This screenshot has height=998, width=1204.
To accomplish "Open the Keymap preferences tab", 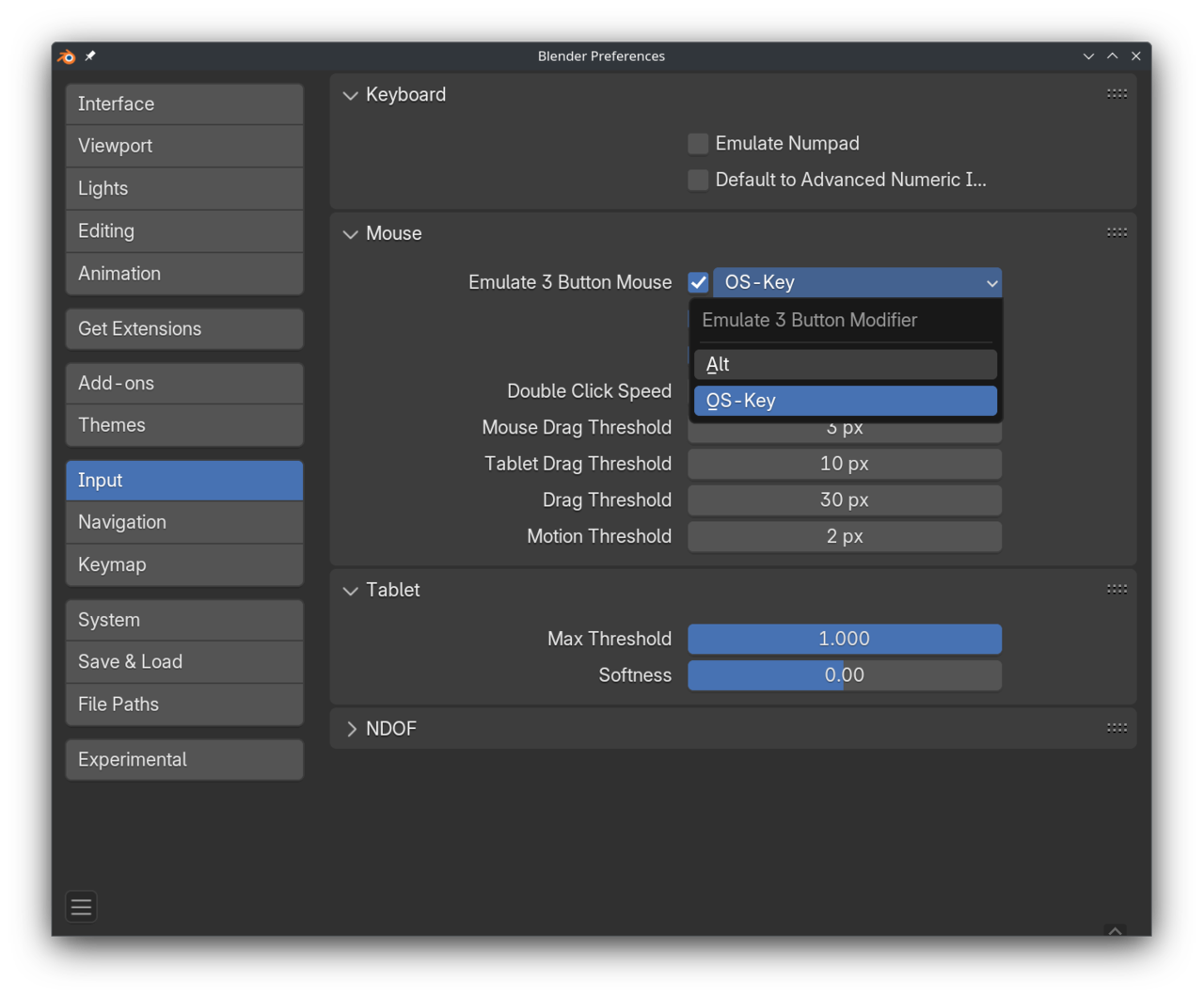I will pos(184,565).
